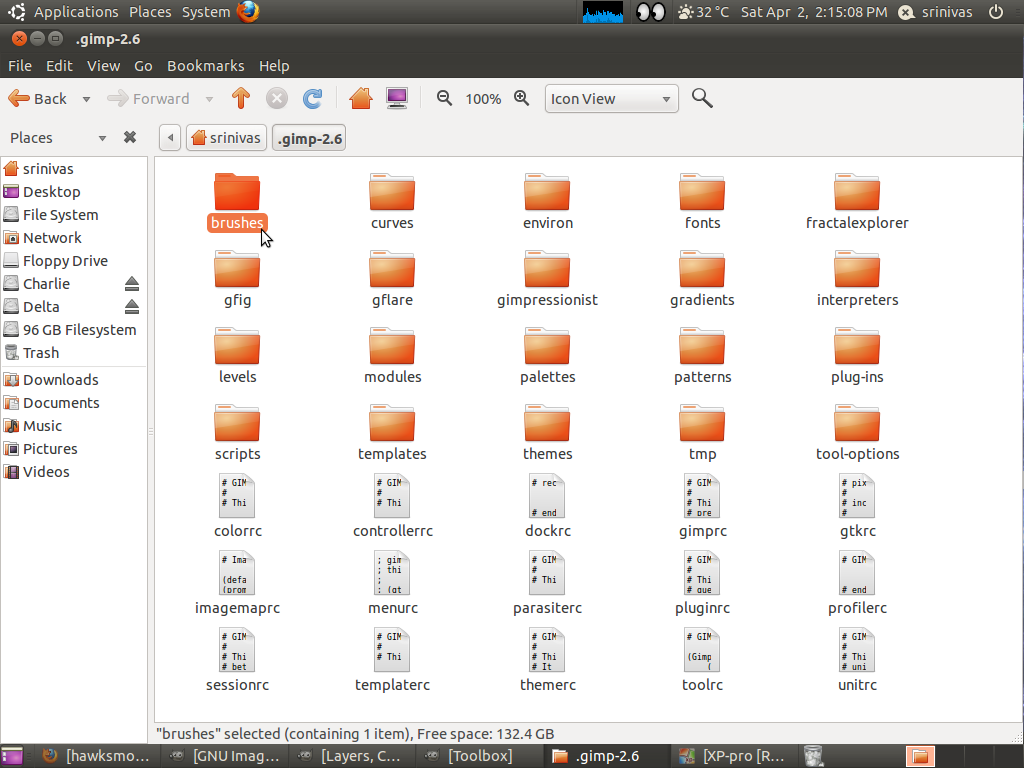Zoom in the icon view
The width and height of the screenshot is (1024, 768).
[521, 98]
